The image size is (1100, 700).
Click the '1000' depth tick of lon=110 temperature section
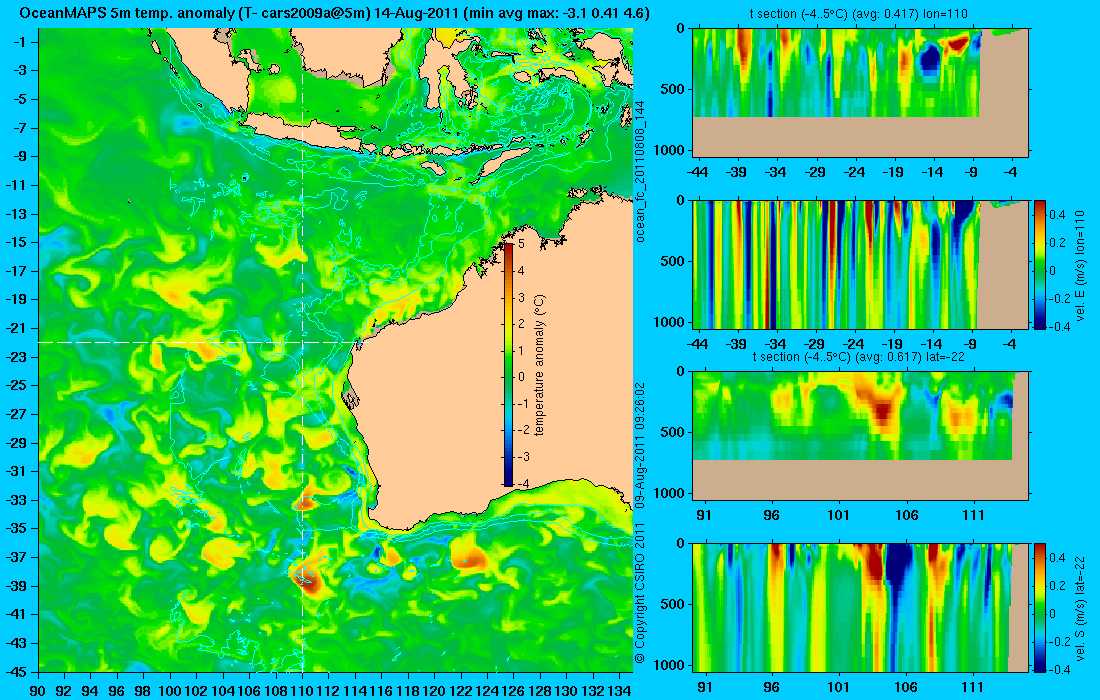[x=671, y=149]
